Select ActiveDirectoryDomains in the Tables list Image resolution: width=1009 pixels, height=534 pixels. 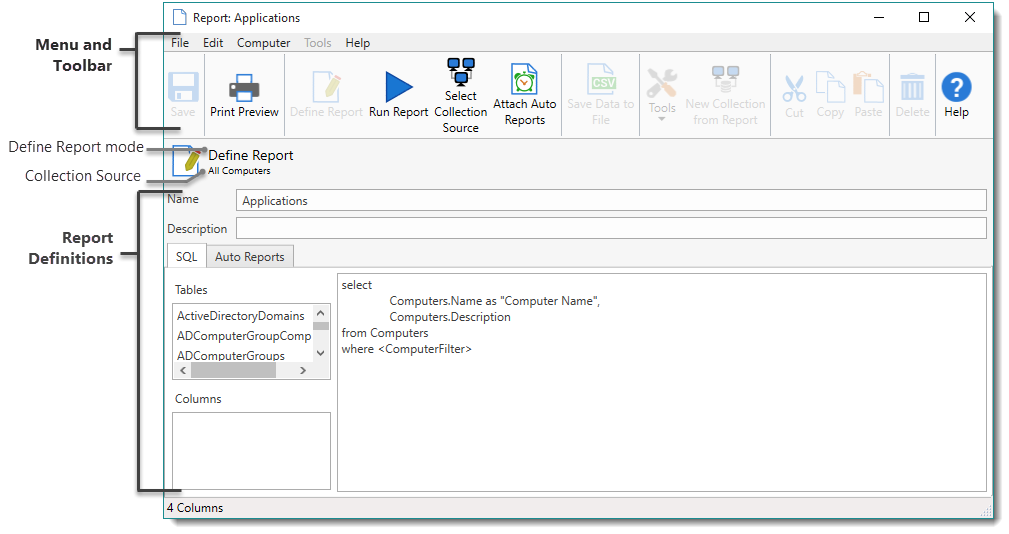point(241,316)
